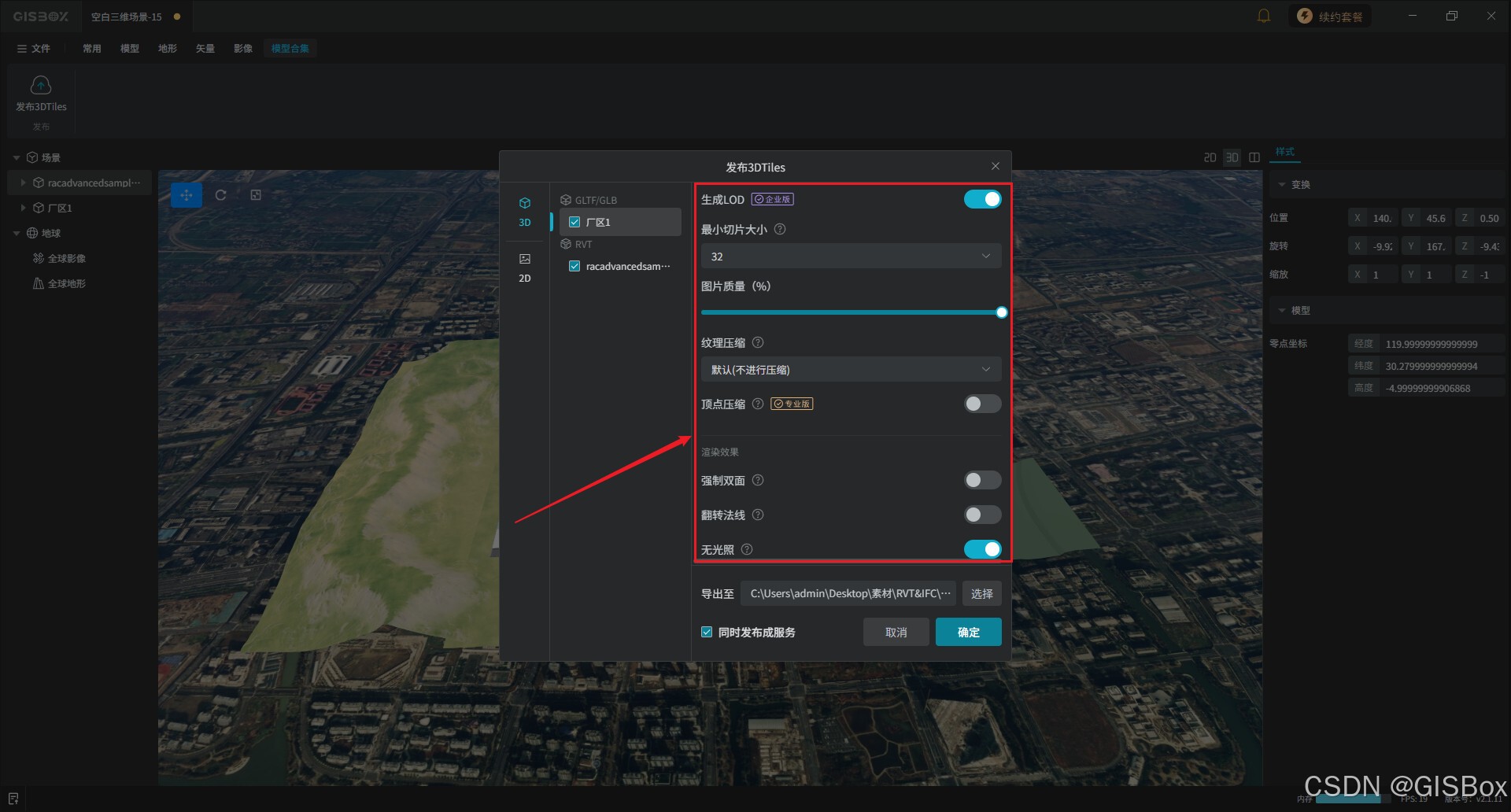
Task: Uncheck 同时发布成服务 checkbox
Action: coord(707,632)
